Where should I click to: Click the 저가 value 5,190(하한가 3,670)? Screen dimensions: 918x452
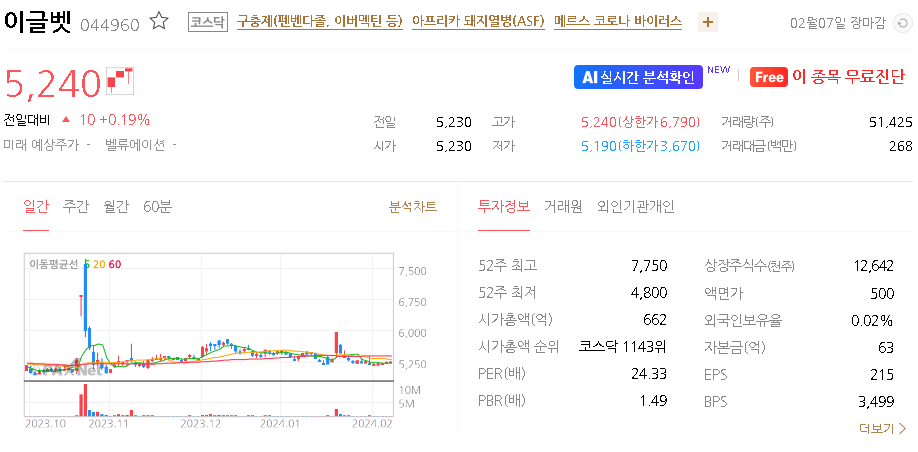(x=640, y=146)
